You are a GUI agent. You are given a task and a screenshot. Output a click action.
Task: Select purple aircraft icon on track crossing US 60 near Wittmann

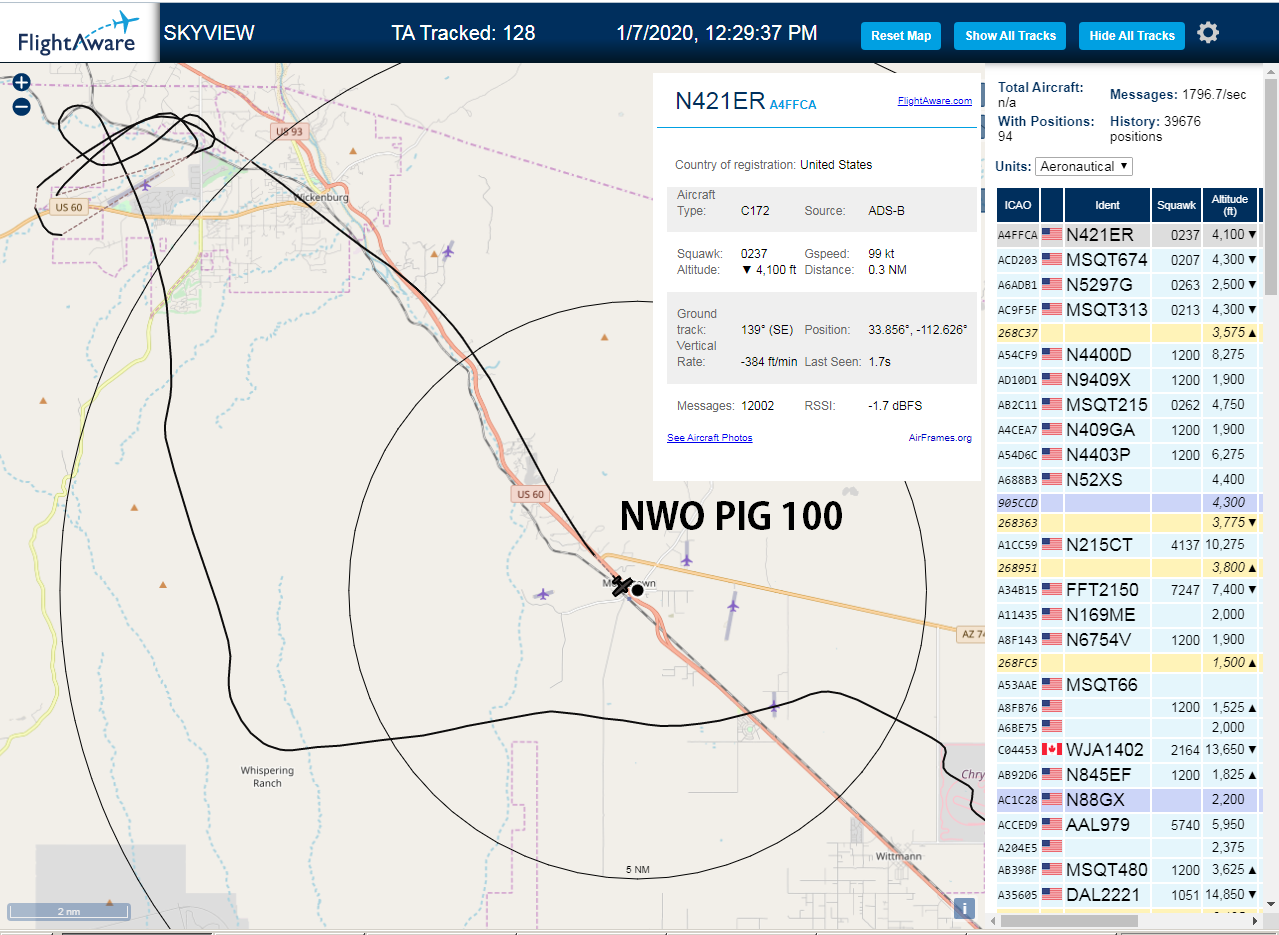pos(773,706)
